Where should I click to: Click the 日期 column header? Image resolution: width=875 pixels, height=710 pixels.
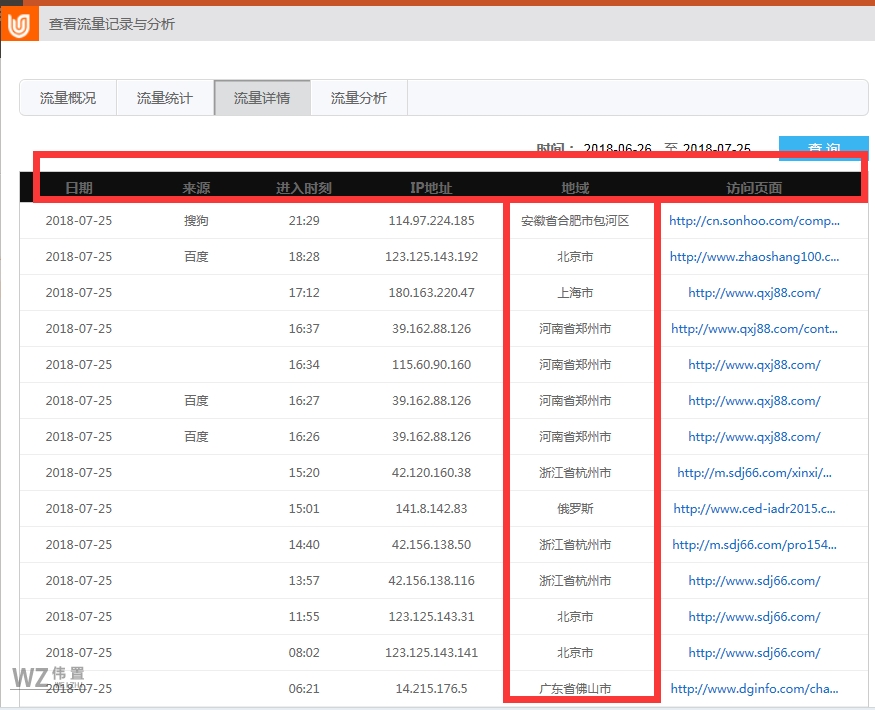79,188
